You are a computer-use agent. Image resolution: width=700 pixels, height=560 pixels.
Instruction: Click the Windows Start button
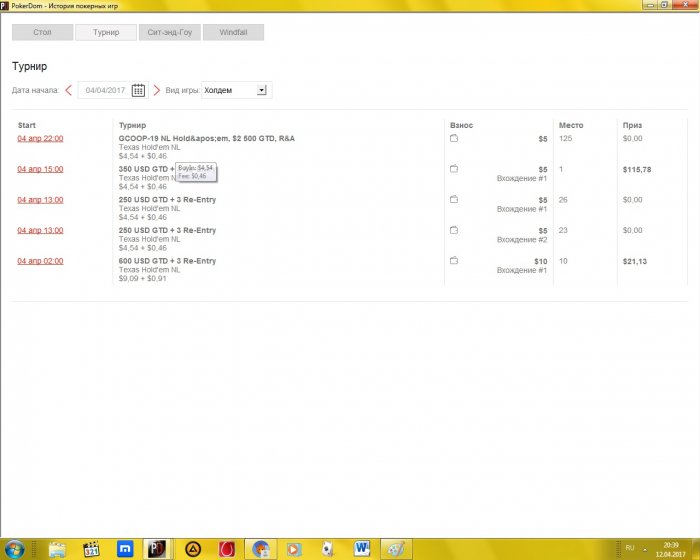(15, 548)
